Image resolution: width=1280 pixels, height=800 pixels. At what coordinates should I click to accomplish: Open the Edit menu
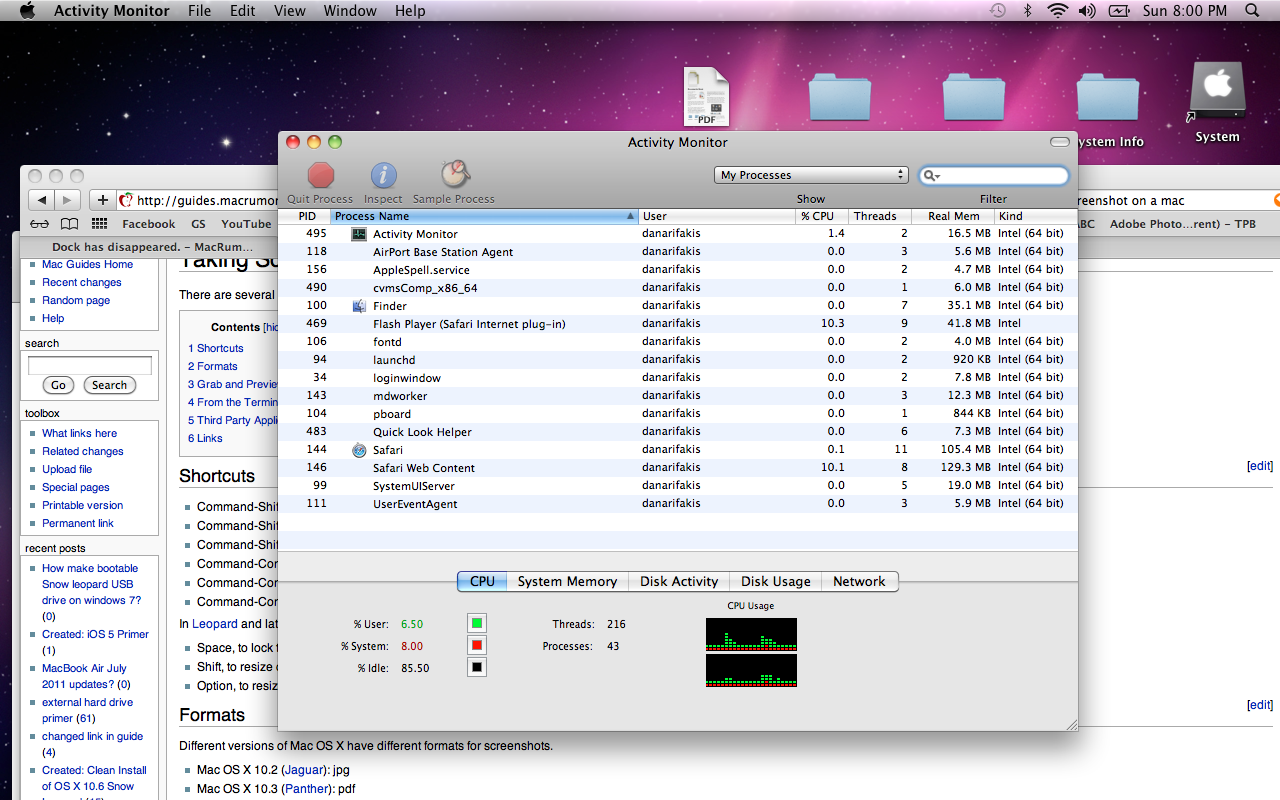click(243, 11)
